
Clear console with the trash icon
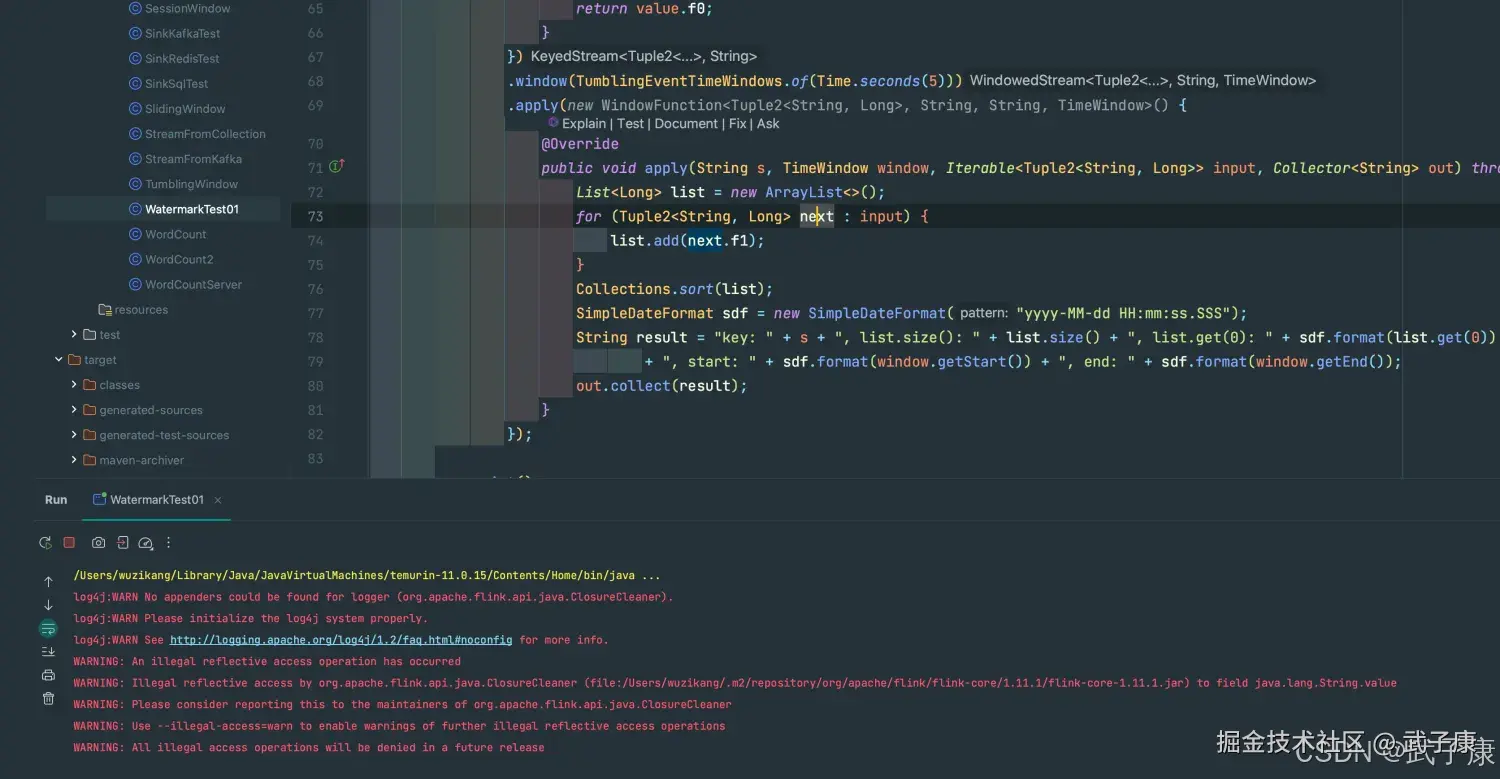tap(48, 698)
